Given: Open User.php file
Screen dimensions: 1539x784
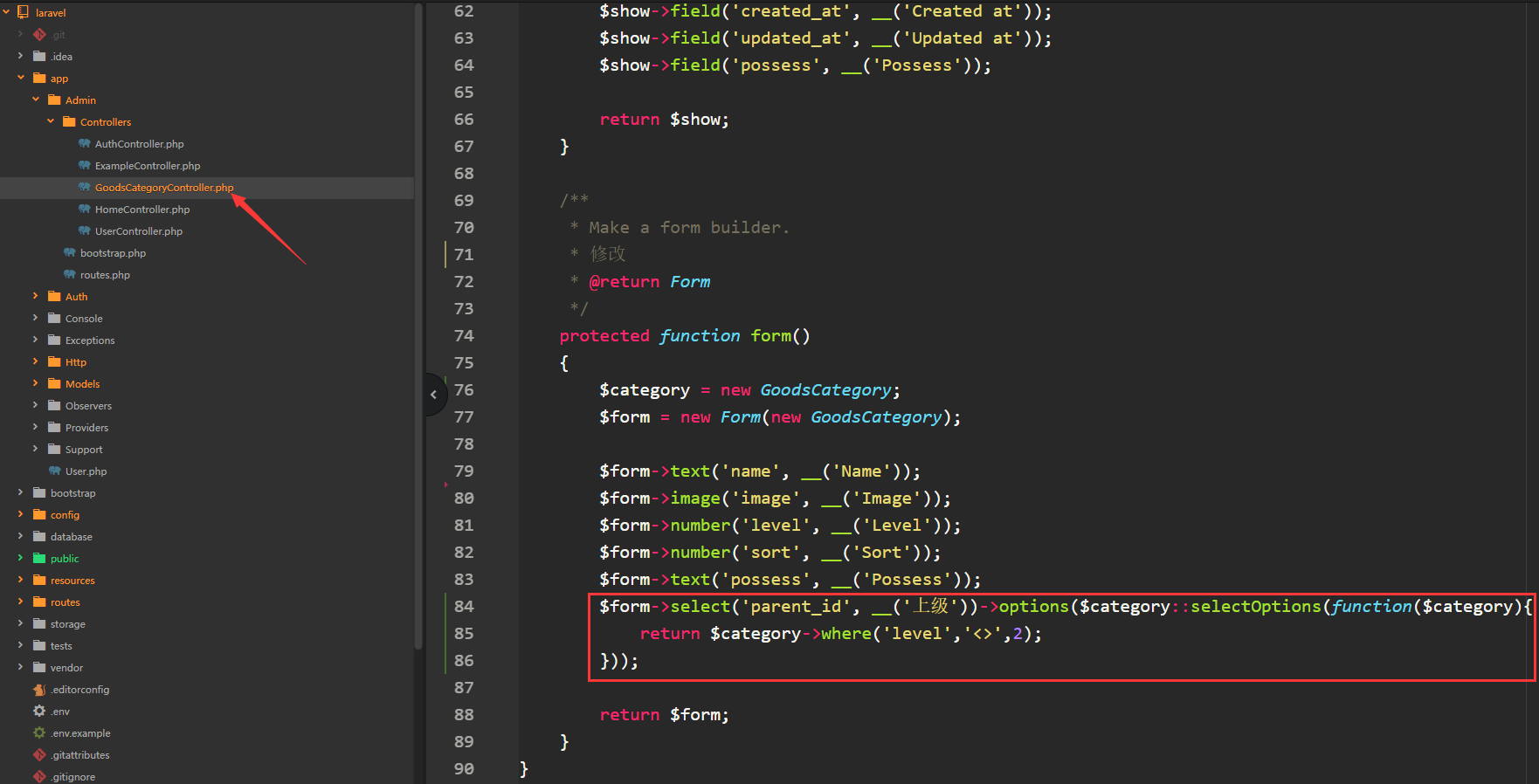Looking at the screenshot, I should (86, 471).
